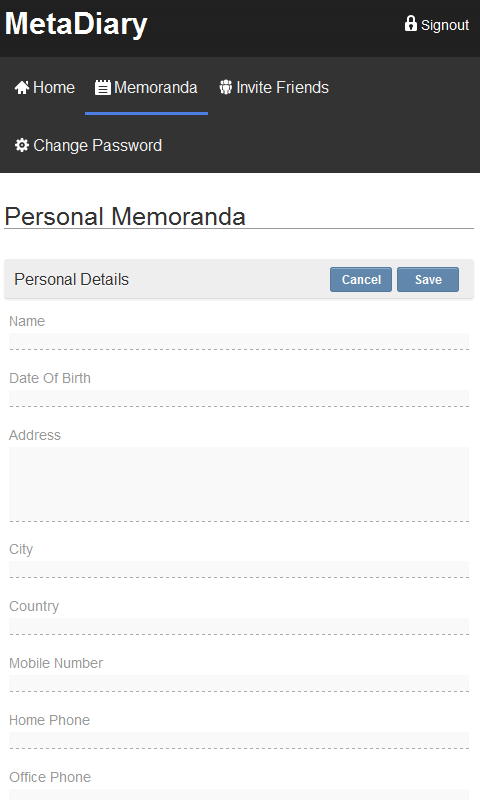Screen dimensions: 480x800
Task: Click the Change Password gear icon
Action: (x=21, y=145)
